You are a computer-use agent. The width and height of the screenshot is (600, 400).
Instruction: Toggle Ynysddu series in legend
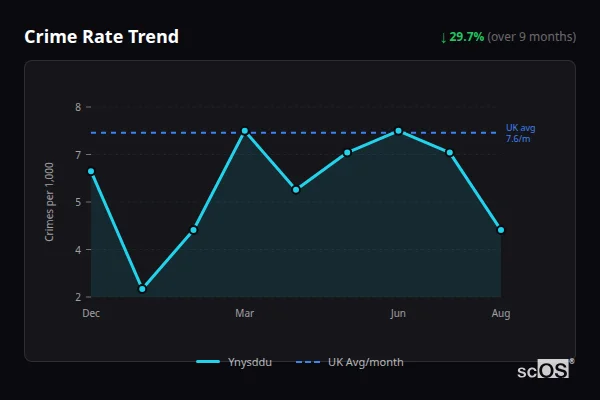[x=234, y=362]
